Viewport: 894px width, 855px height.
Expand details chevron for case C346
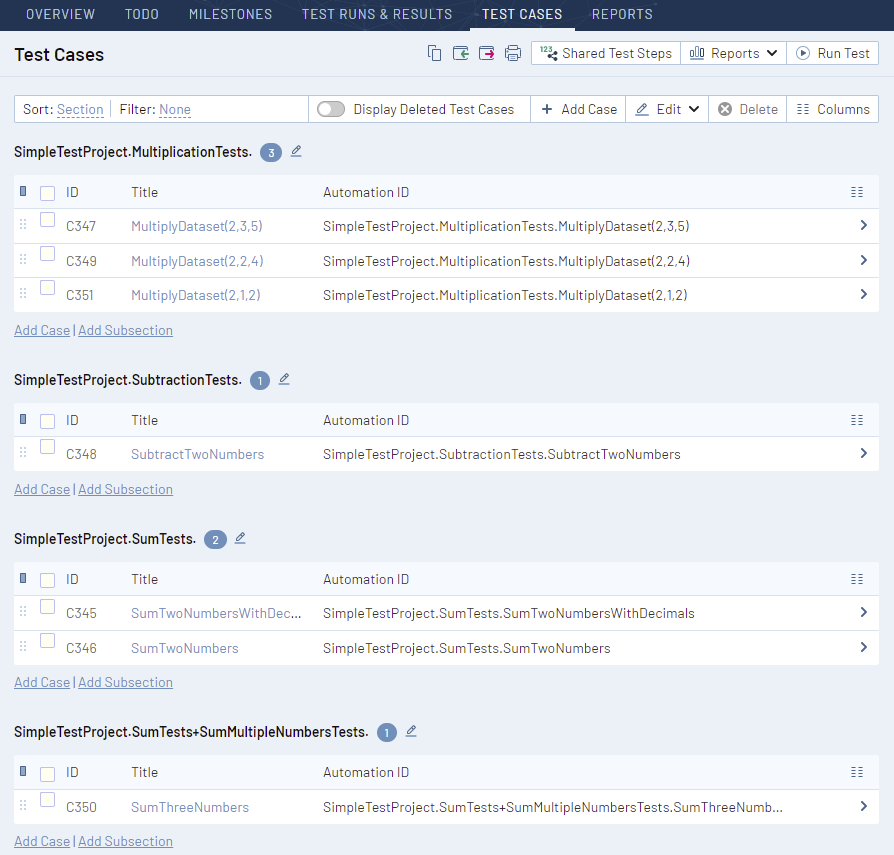(864, 648)
